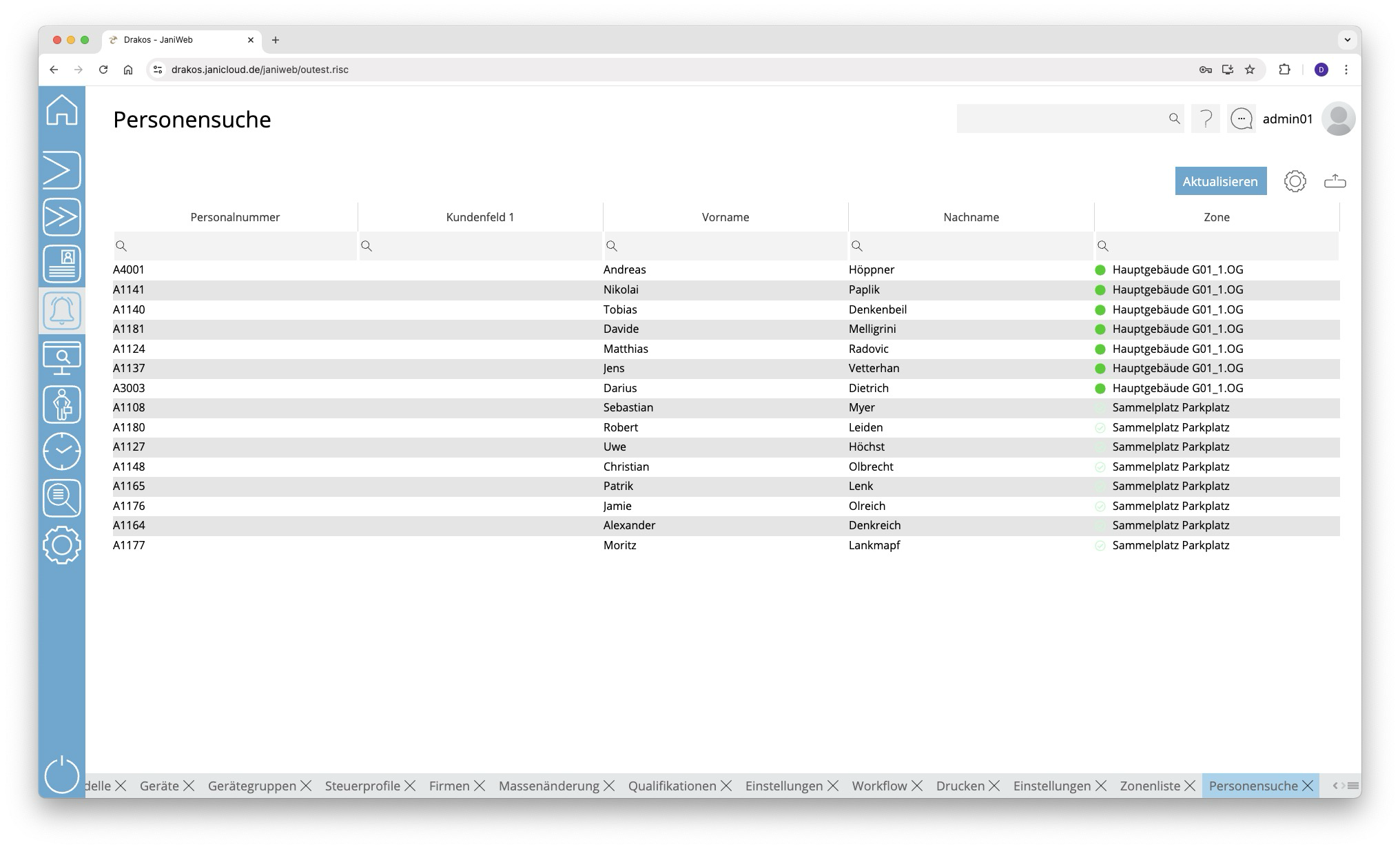Click the bell alarm sidebar icon
The width and height of the screenshot is (1400, 849).
coord(62,311)
